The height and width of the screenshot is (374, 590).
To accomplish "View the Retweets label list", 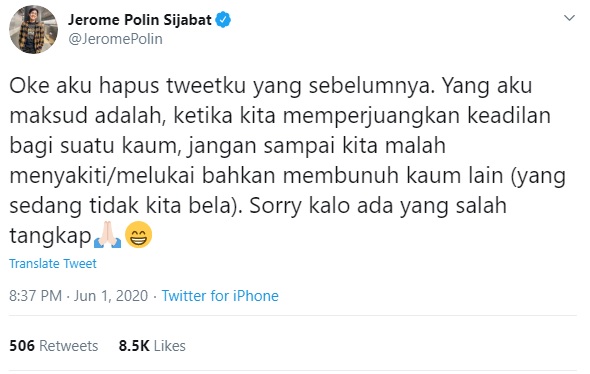I will [x=68, y=346].
